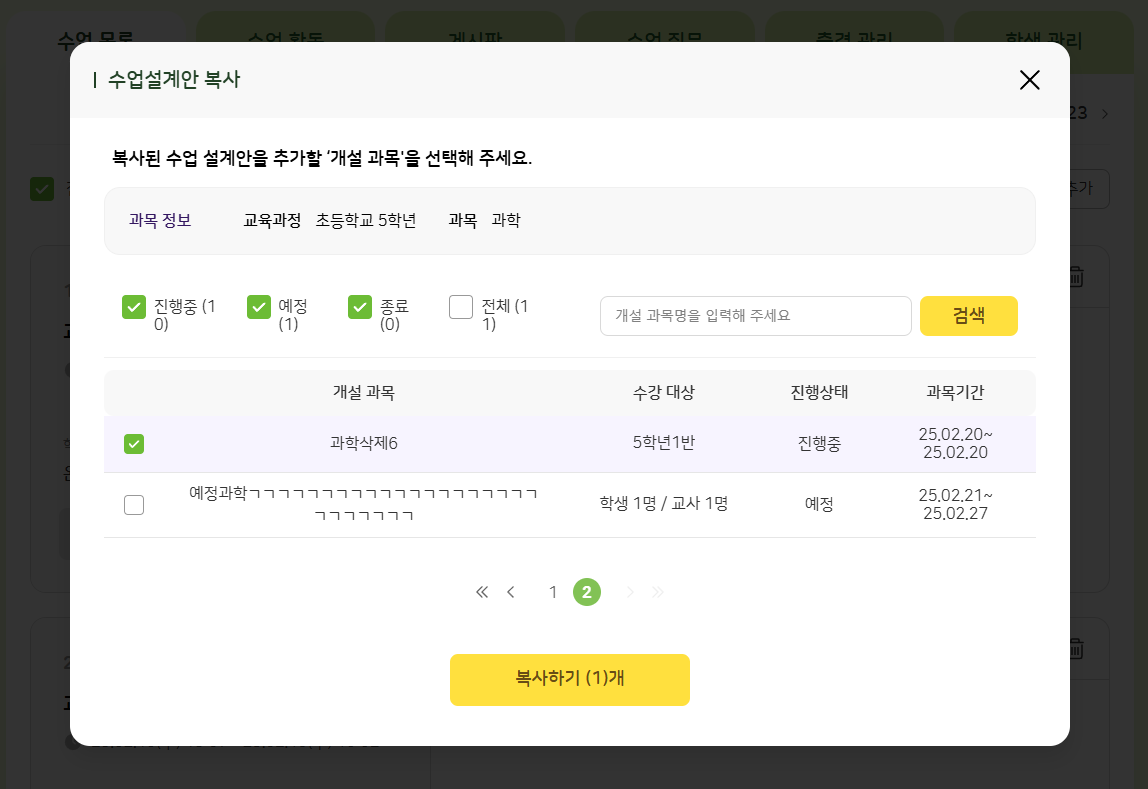This screenshot has height=789, width=1148.
Task: Click the 복사하기 (1)개 button
Action: point(570,680)
